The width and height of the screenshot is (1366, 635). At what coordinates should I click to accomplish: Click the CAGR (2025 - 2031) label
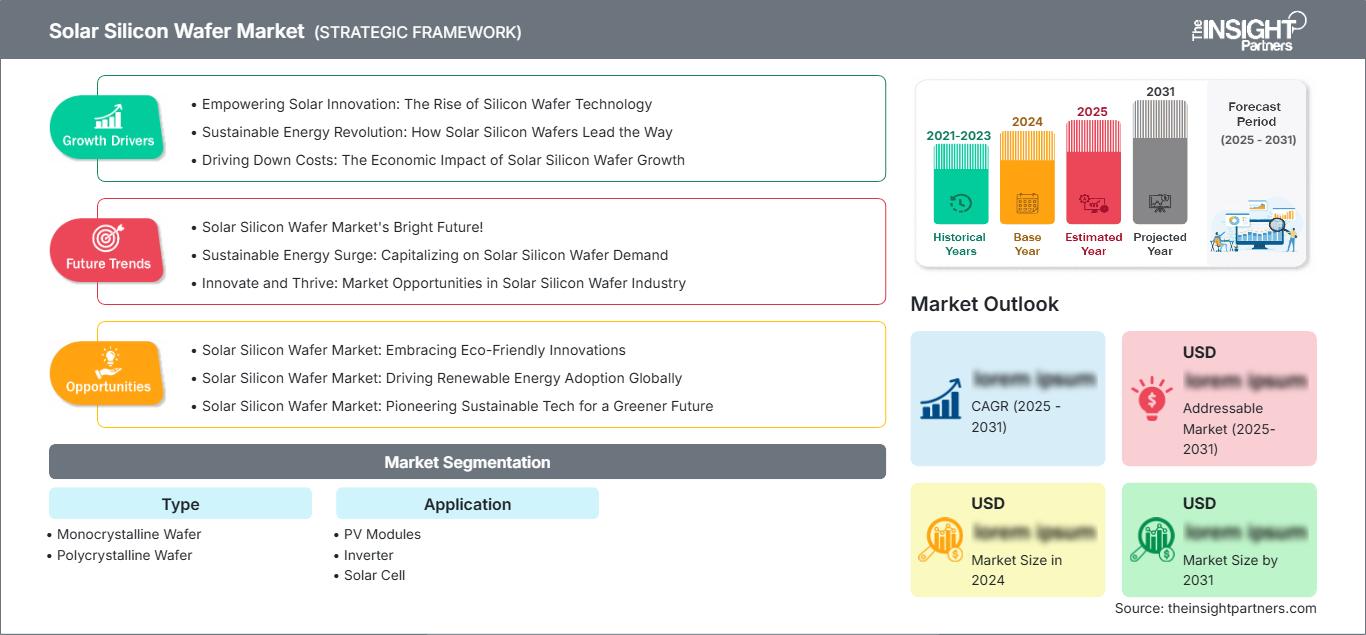click(x=1016, y=417)
